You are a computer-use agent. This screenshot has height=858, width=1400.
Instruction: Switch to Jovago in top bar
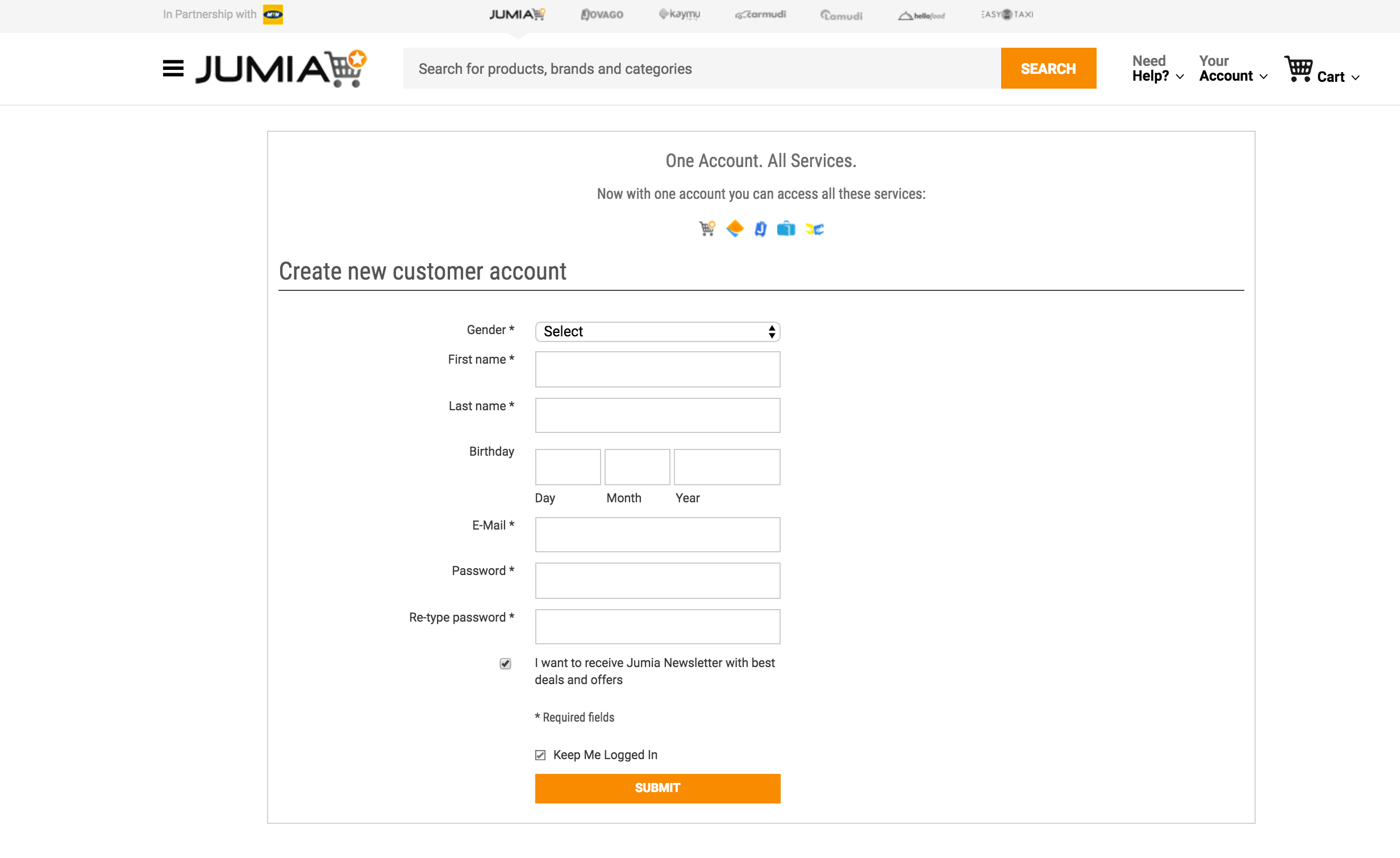[602, 14]
